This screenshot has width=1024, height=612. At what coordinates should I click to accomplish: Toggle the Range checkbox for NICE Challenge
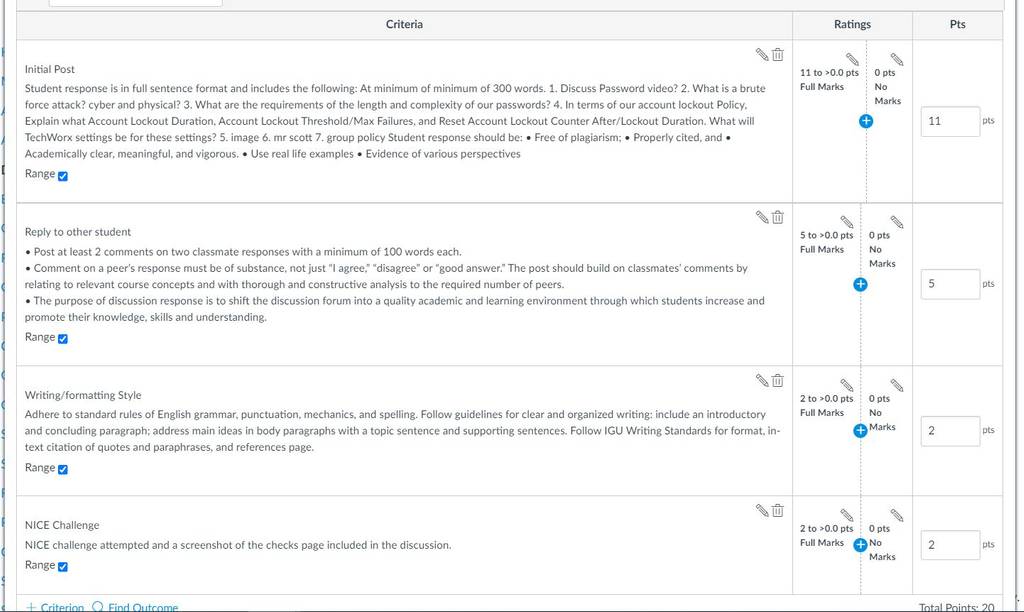(x=63, y=566)
